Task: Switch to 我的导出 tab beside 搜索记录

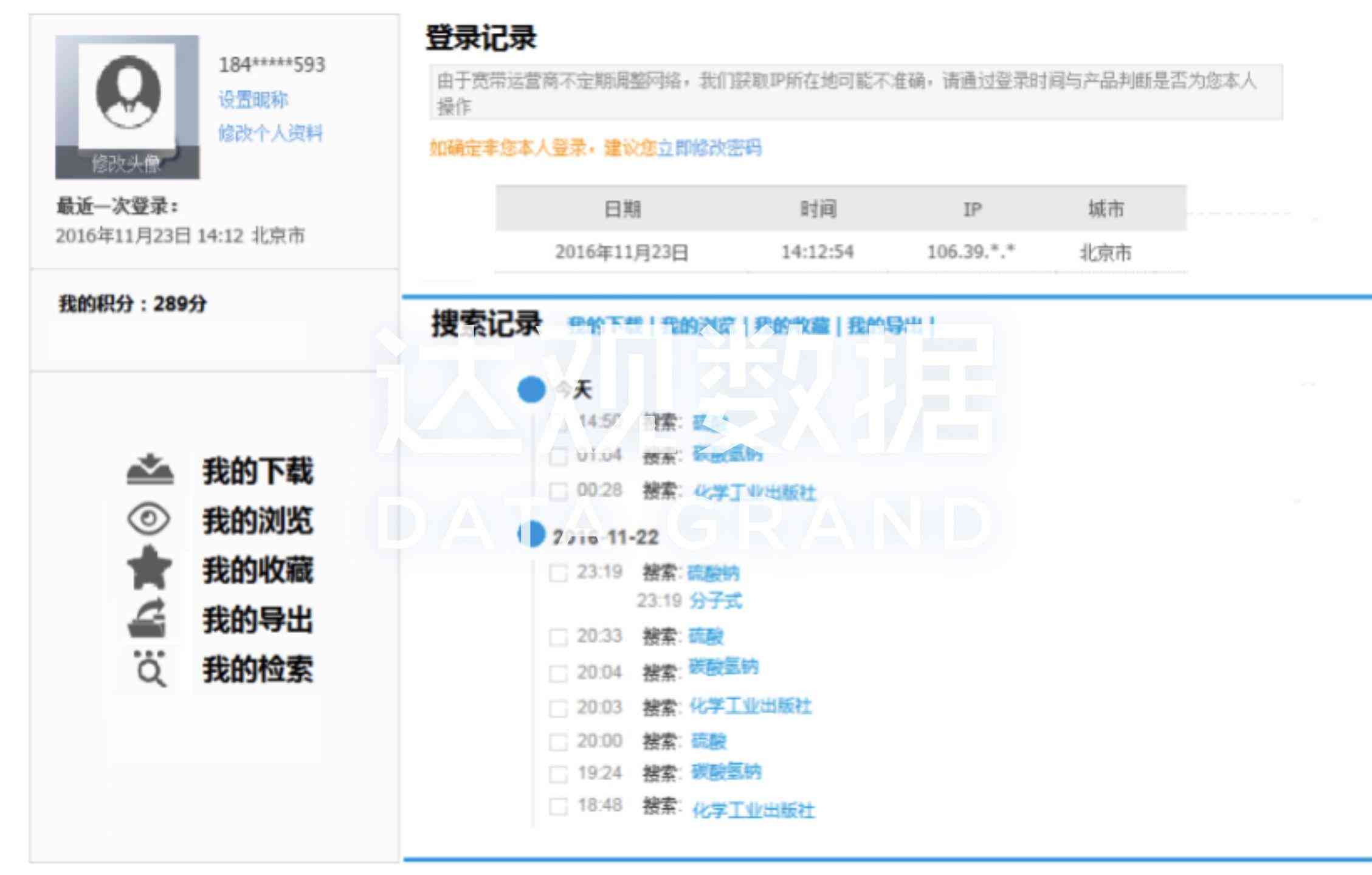Action: coord(885,326)
